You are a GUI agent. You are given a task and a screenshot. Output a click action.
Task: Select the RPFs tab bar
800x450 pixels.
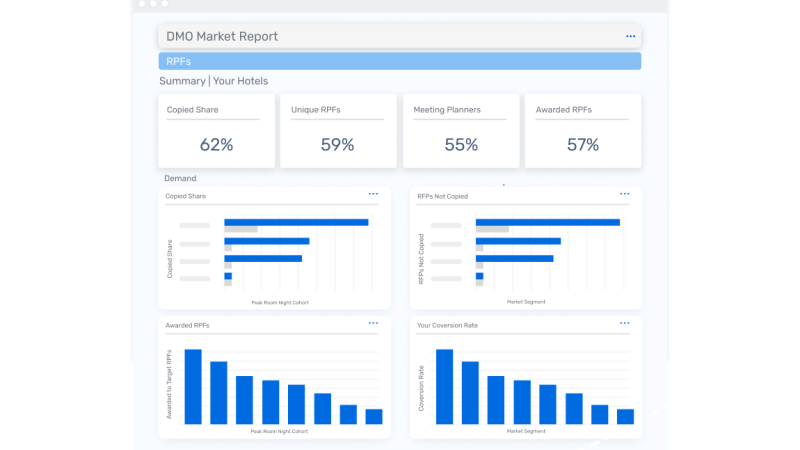[x=400, y=62]
